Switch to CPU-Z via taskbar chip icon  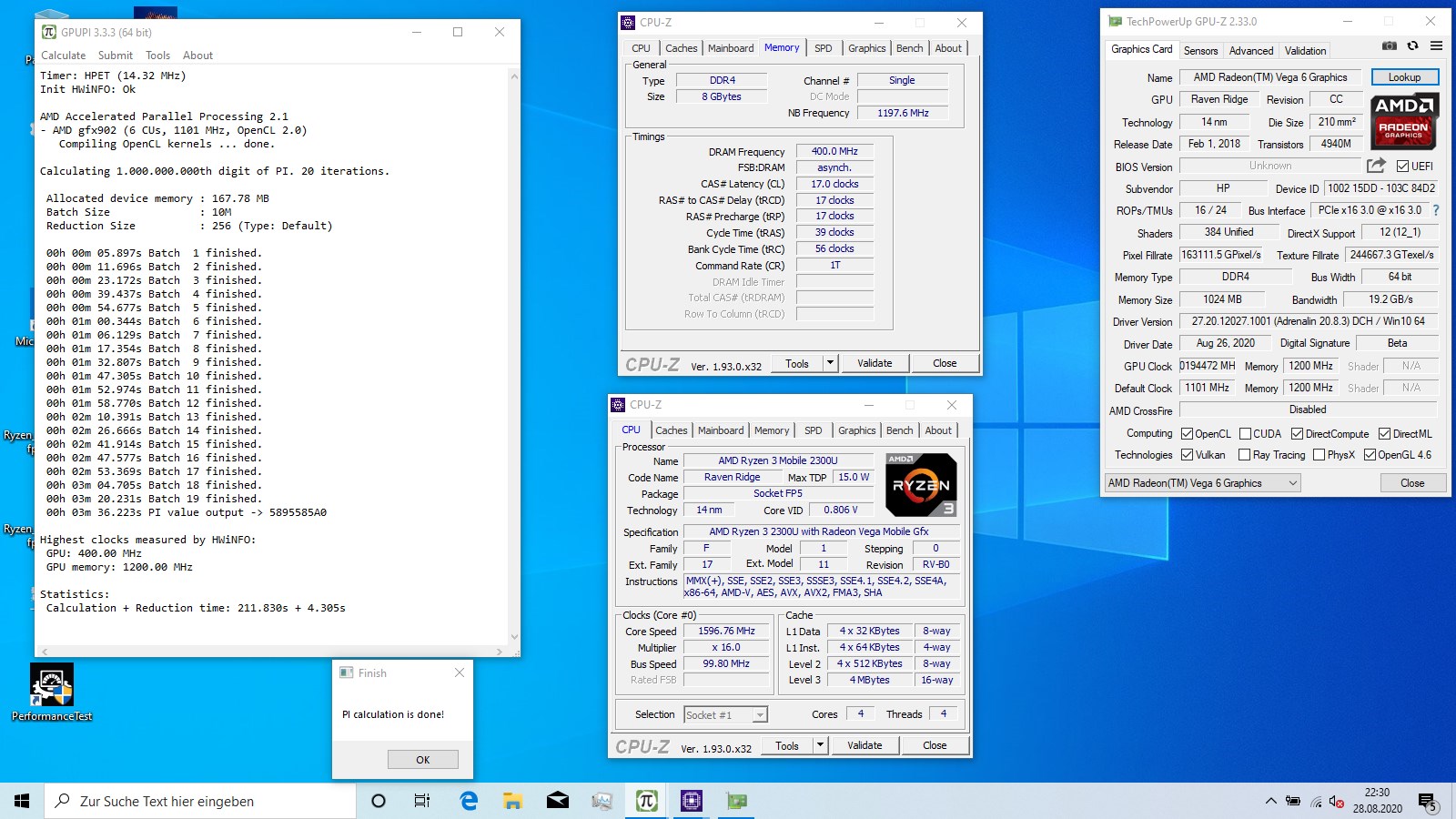click(x=691, y=801)
